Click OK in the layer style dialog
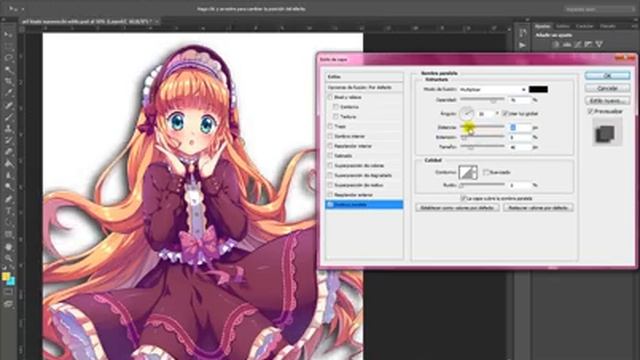This screenshot has width=640, height=360. coord(607,76)
